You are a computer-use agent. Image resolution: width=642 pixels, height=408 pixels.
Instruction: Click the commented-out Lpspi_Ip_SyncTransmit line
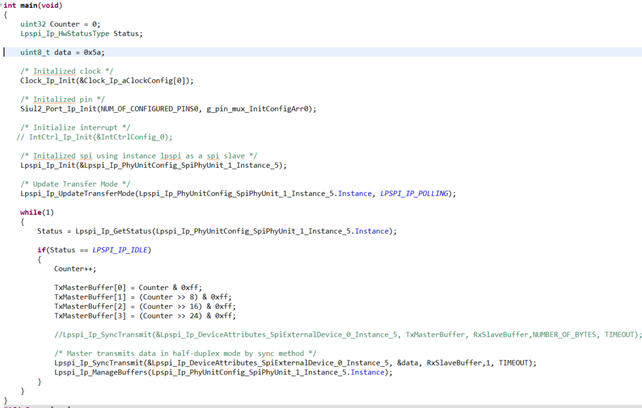coord(348,335)
